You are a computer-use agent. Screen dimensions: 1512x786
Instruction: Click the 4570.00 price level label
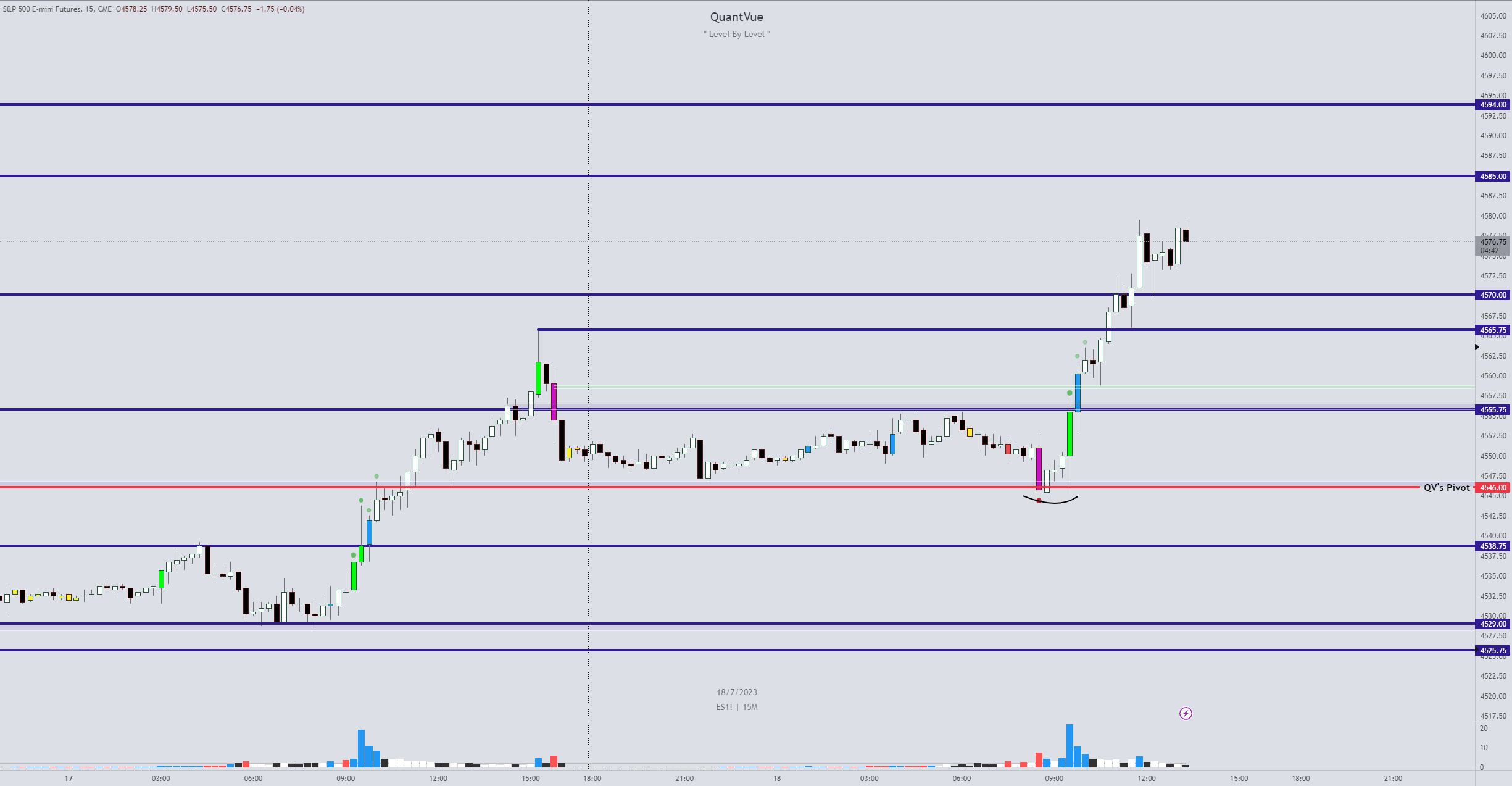click(x=1493, y=295)
